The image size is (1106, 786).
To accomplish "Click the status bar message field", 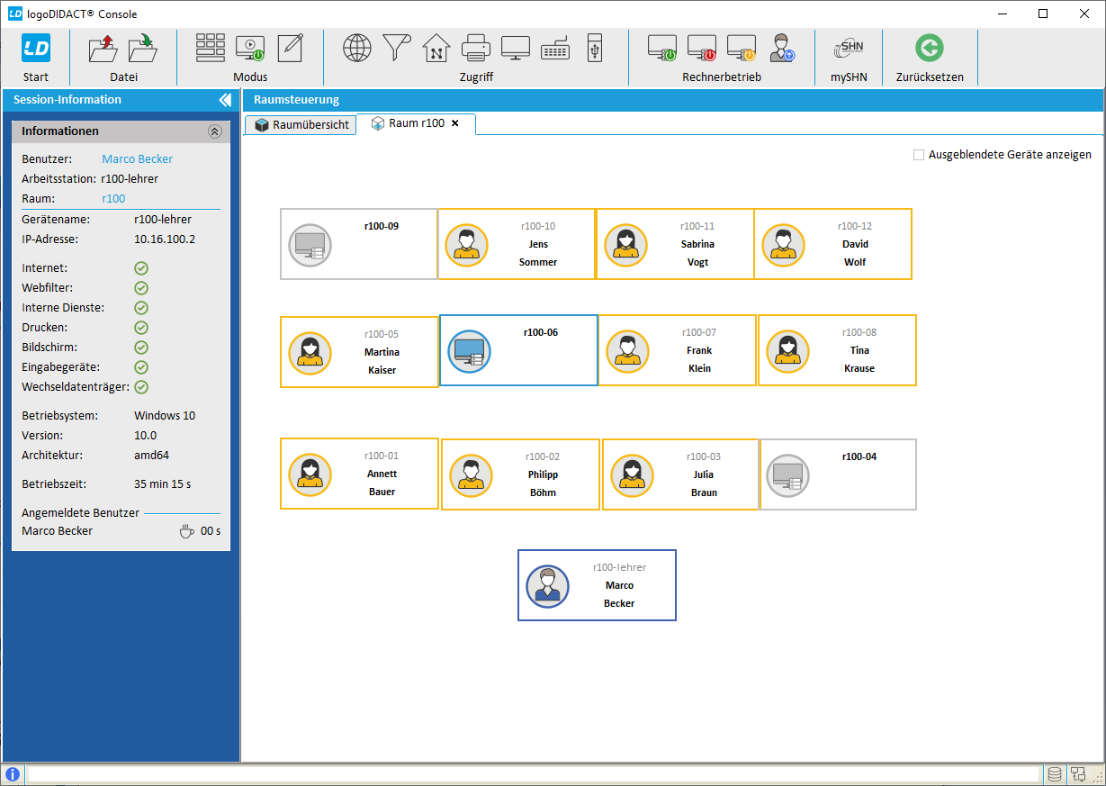I will tap(533, 774).
